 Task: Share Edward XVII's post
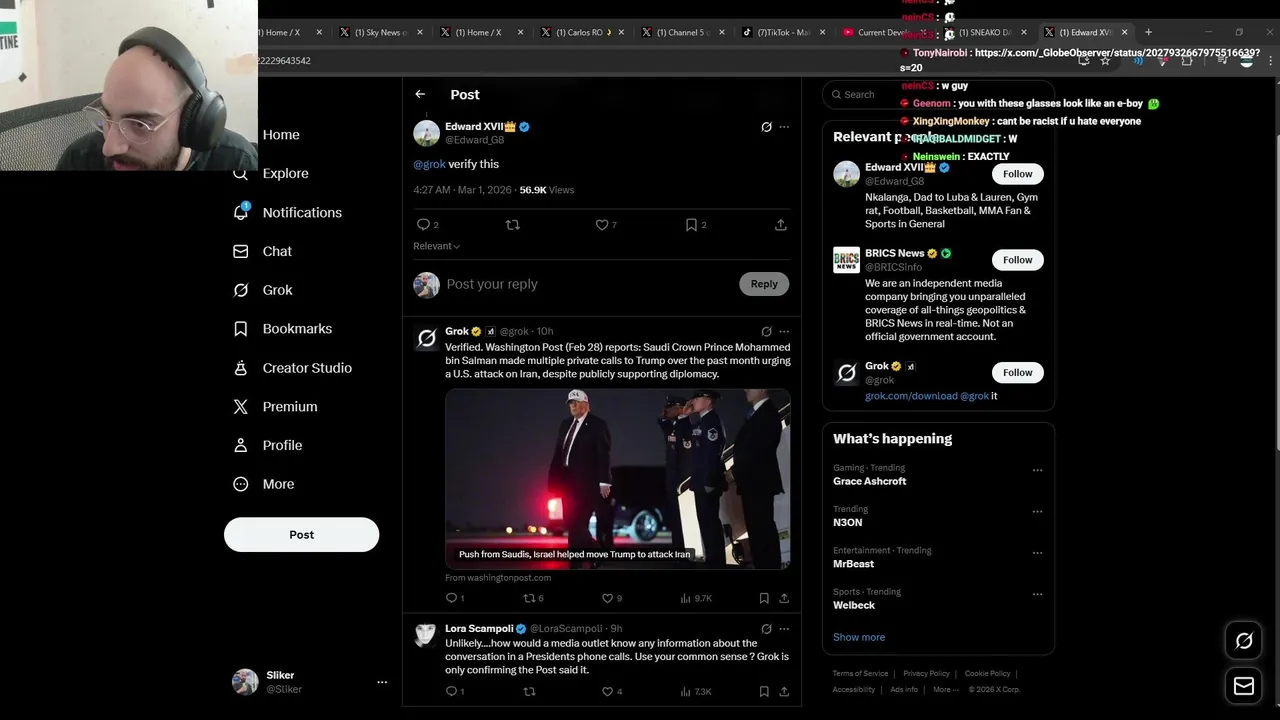(x=781, y=225)
